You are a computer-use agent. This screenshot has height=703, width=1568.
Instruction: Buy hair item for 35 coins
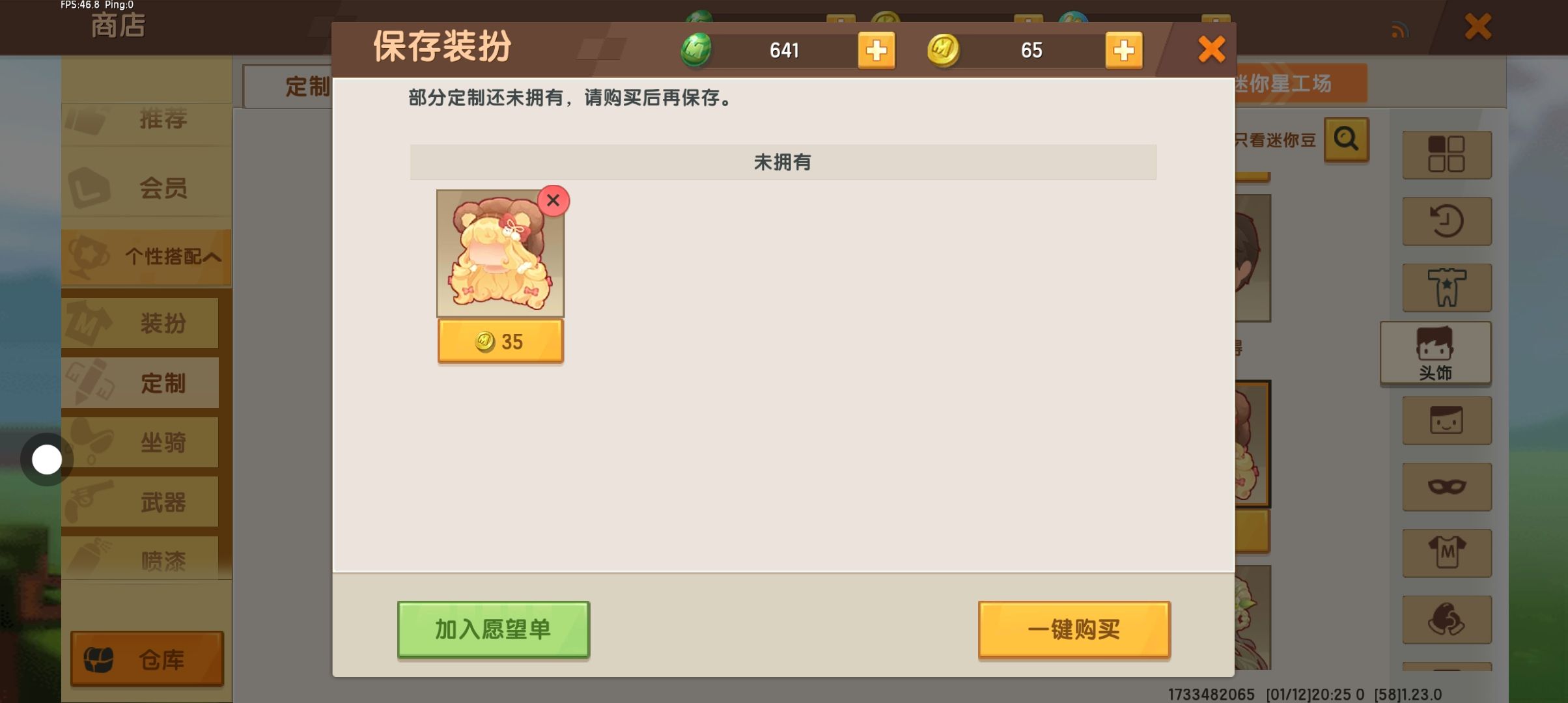[500, 341]
